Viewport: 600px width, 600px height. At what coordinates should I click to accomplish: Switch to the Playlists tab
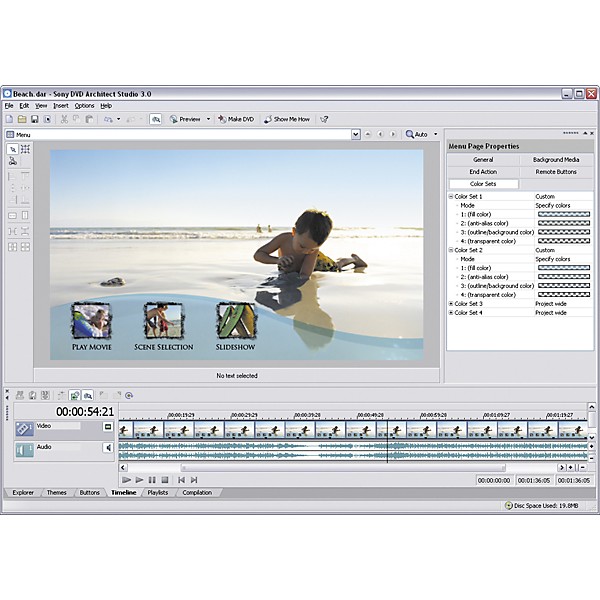[158, 492]
